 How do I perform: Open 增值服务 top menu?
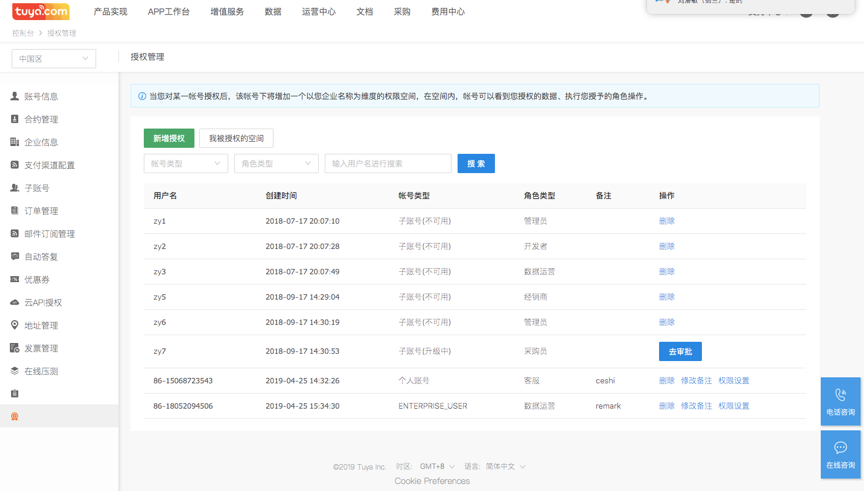click(x=227, y=12)
